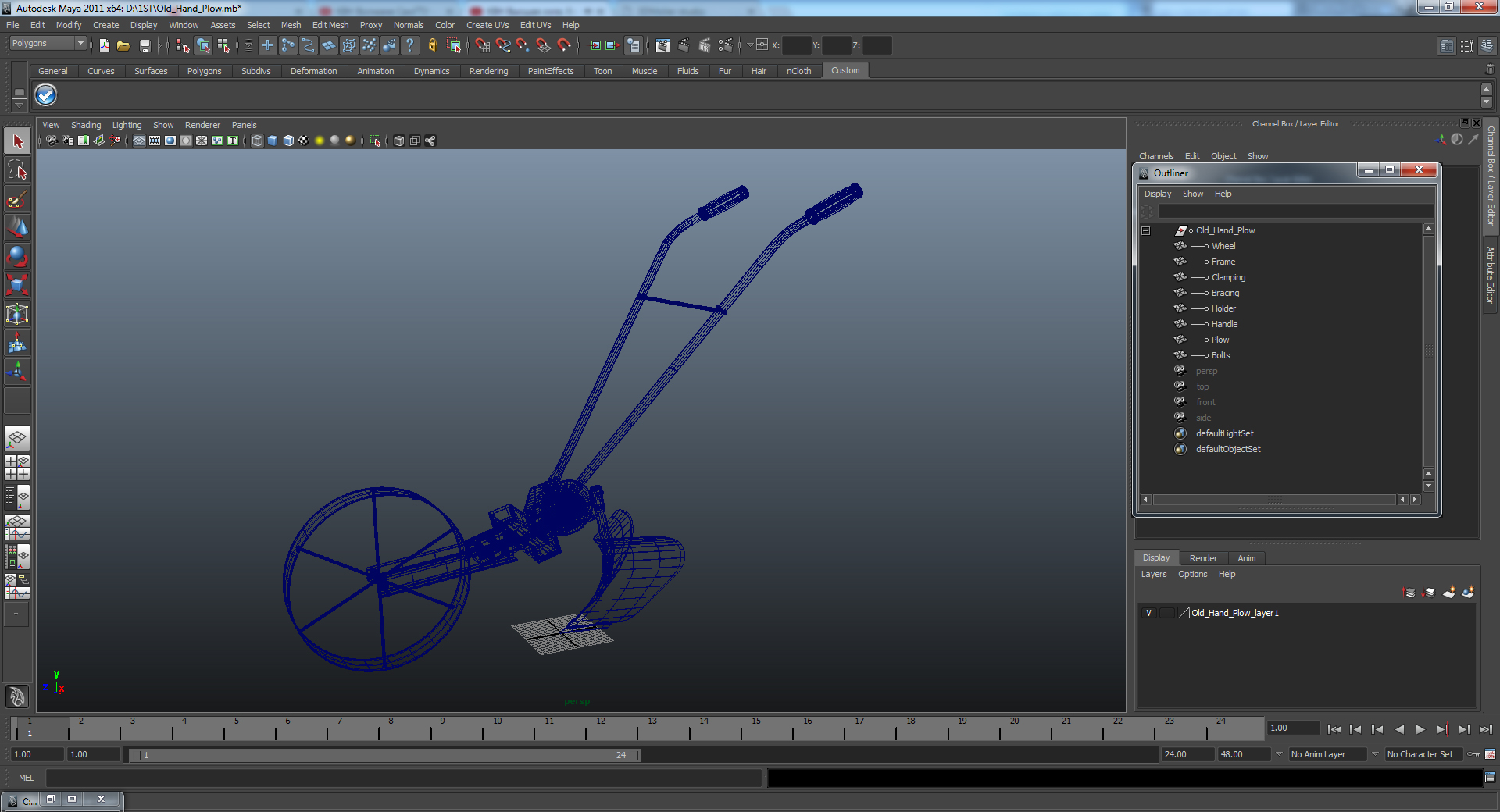The width and height of the screenshot is (1500, 812).
Task: Switch to four view layout
Action: pos(17,467)
